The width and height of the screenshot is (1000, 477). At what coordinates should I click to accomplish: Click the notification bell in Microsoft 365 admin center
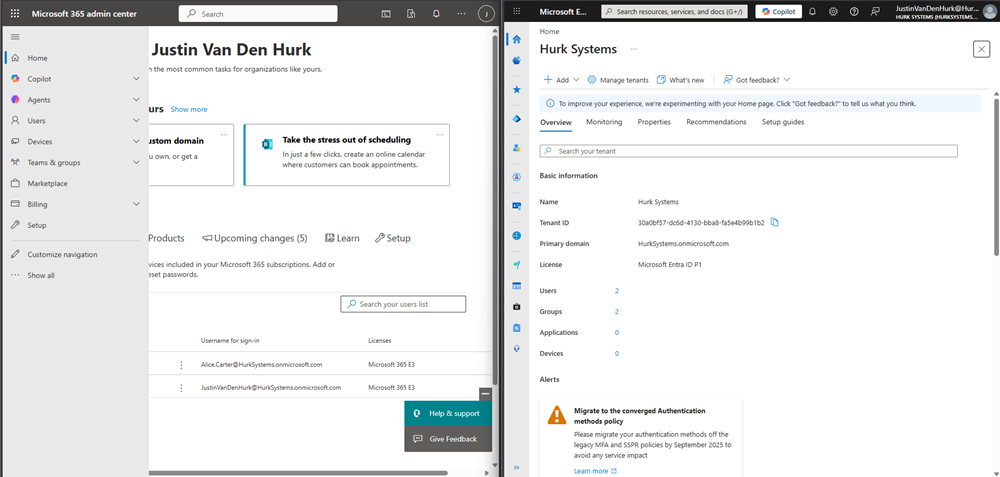(x=436, y=13)
